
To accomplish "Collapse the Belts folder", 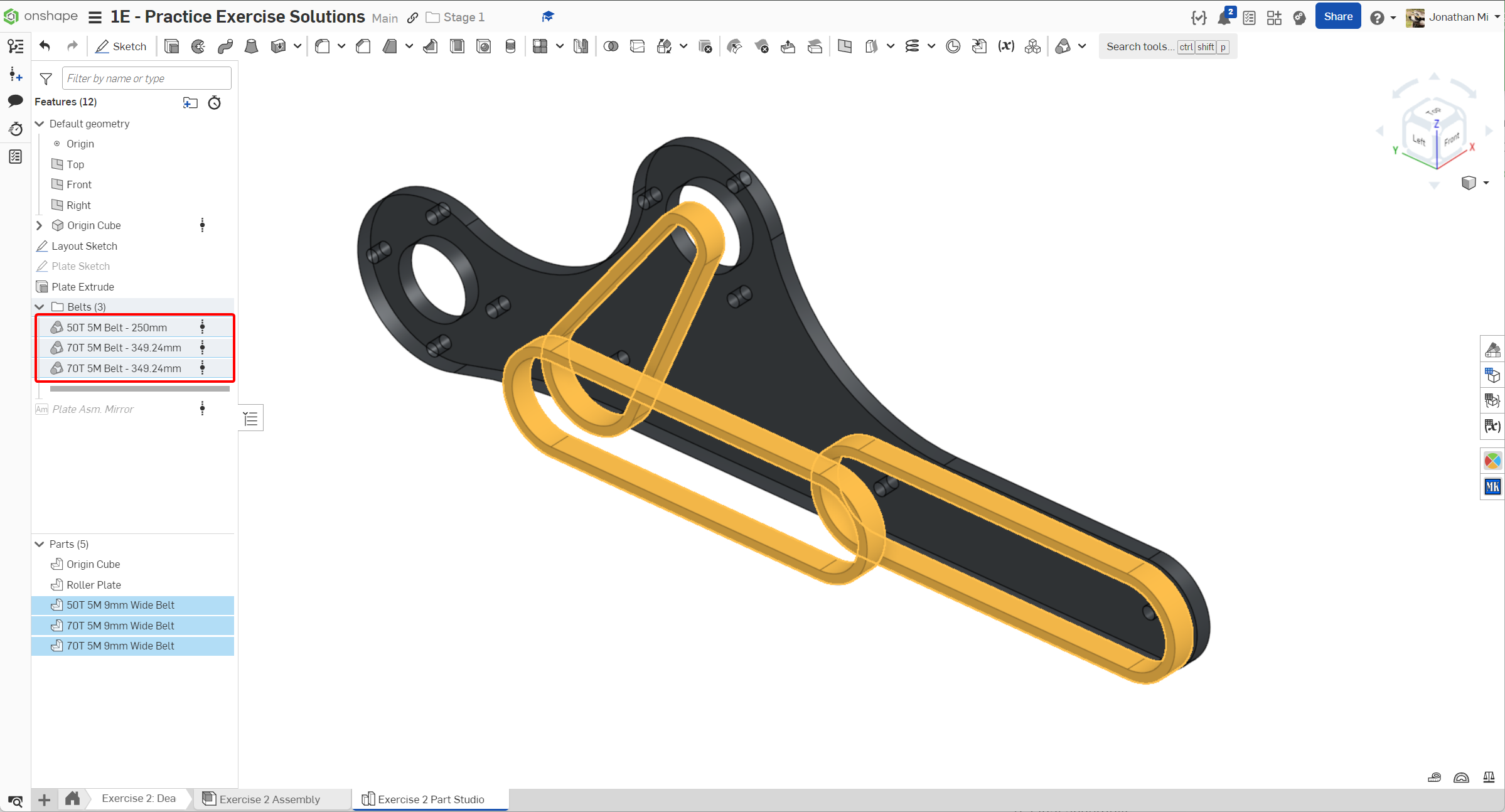I will 40,307.
